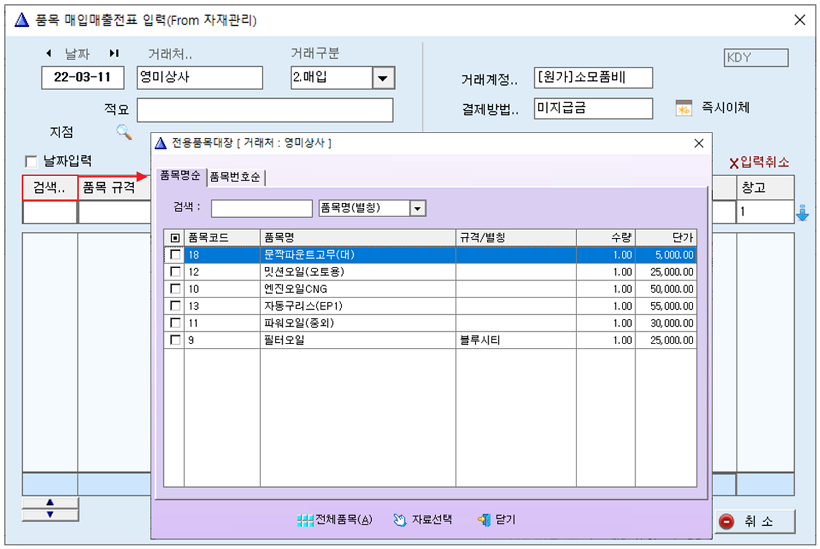820x549 pixels.
Task: Open the 품목명(별칭) search type dropdown
Action: 417,208
